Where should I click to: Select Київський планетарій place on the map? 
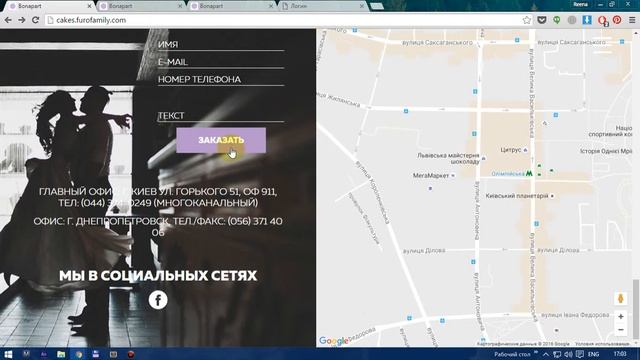pyautogui.click(x=520, y=196)
